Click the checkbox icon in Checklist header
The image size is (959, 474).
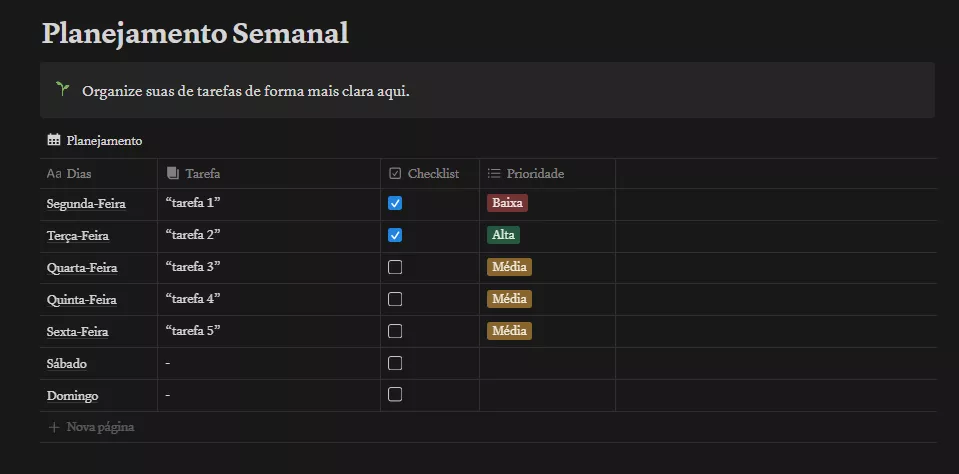pyautogui.click(x=395, y=174)
